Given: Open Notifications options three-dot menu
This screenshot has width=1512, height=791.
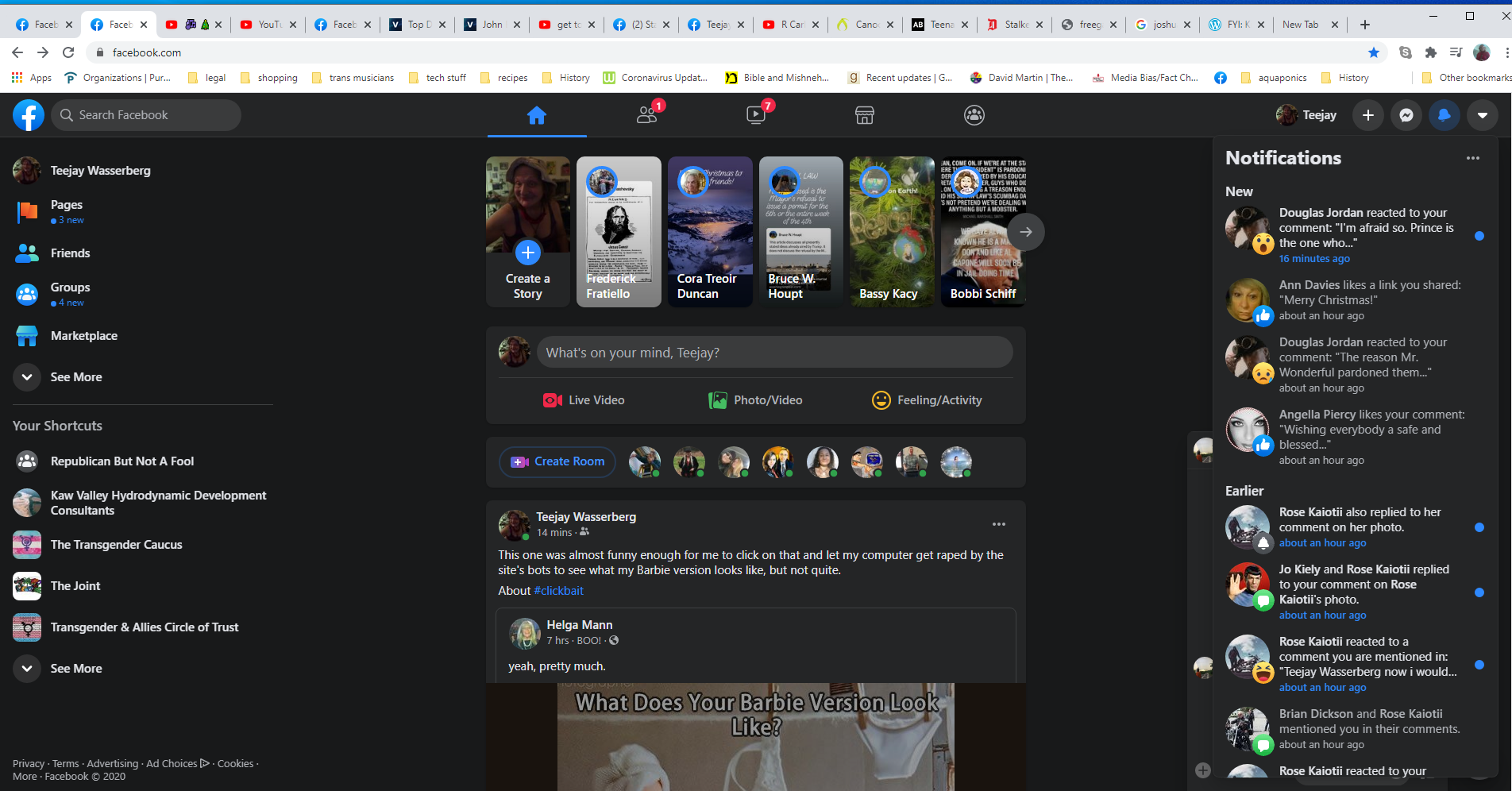Looking at the screenshot, I should [1473, 158].
